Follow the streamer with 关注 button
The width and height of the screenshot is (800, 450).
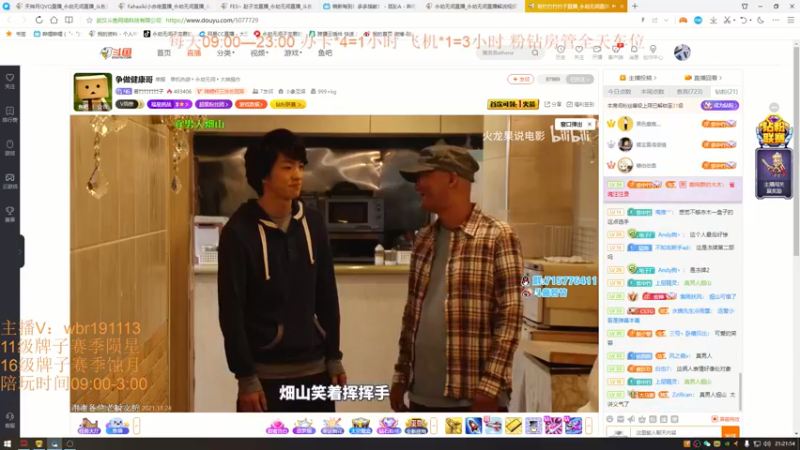pos(520,79)
